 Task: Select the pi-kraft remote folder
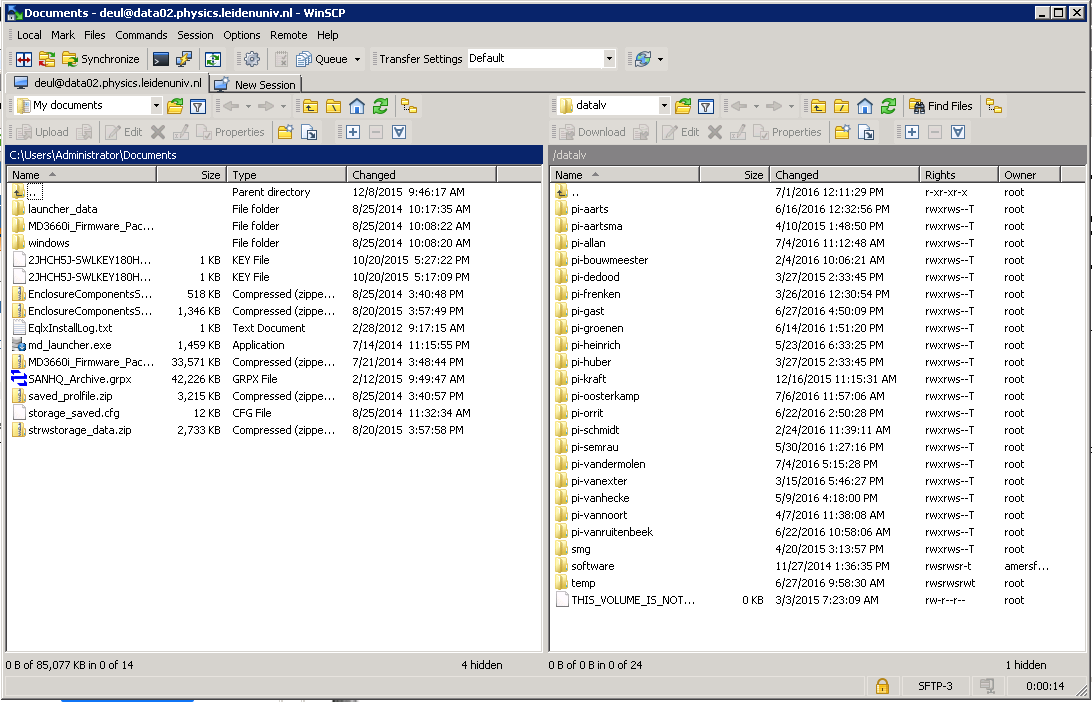click(588, 379)
